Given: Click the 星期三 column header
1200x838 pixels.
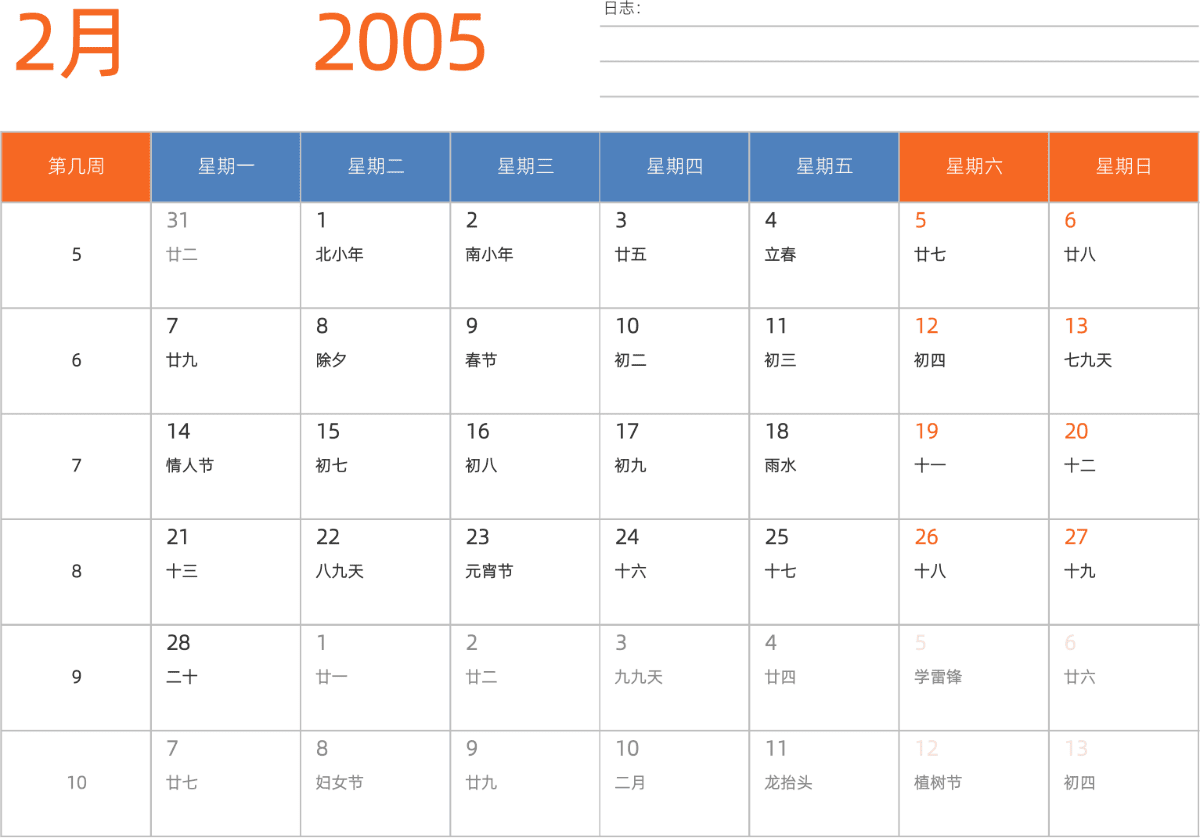Looking at the screenshot, I should [525, 167].
